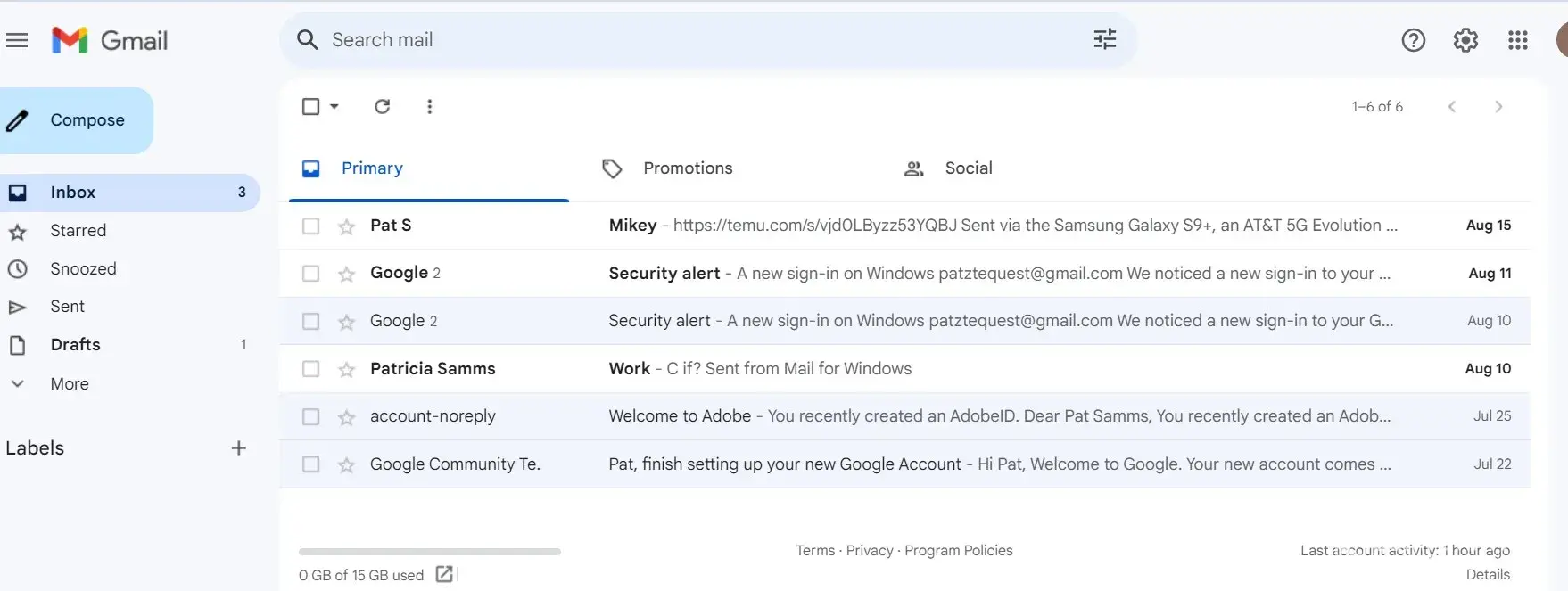This screenshot has height=591, width=1568.
Task: Tick the checkbox for account-noreply email
Action: tap(310, 416)
